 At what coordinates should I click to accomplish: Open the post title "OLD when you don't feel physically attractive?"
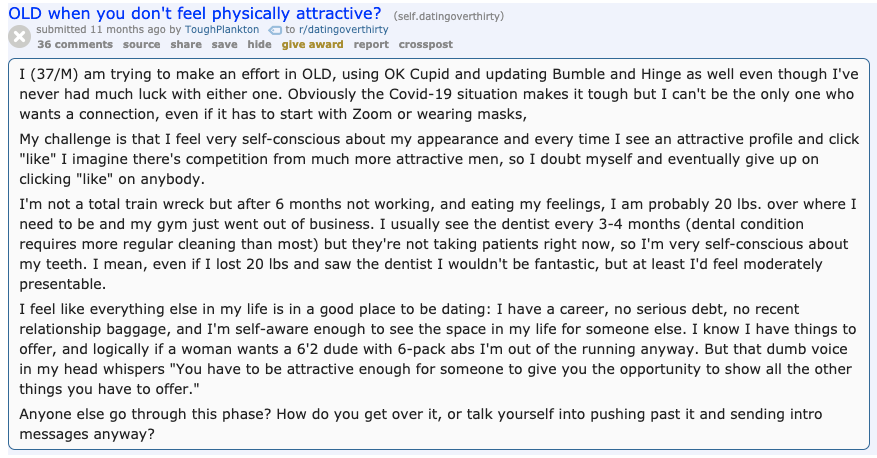[x=195, y=13]
